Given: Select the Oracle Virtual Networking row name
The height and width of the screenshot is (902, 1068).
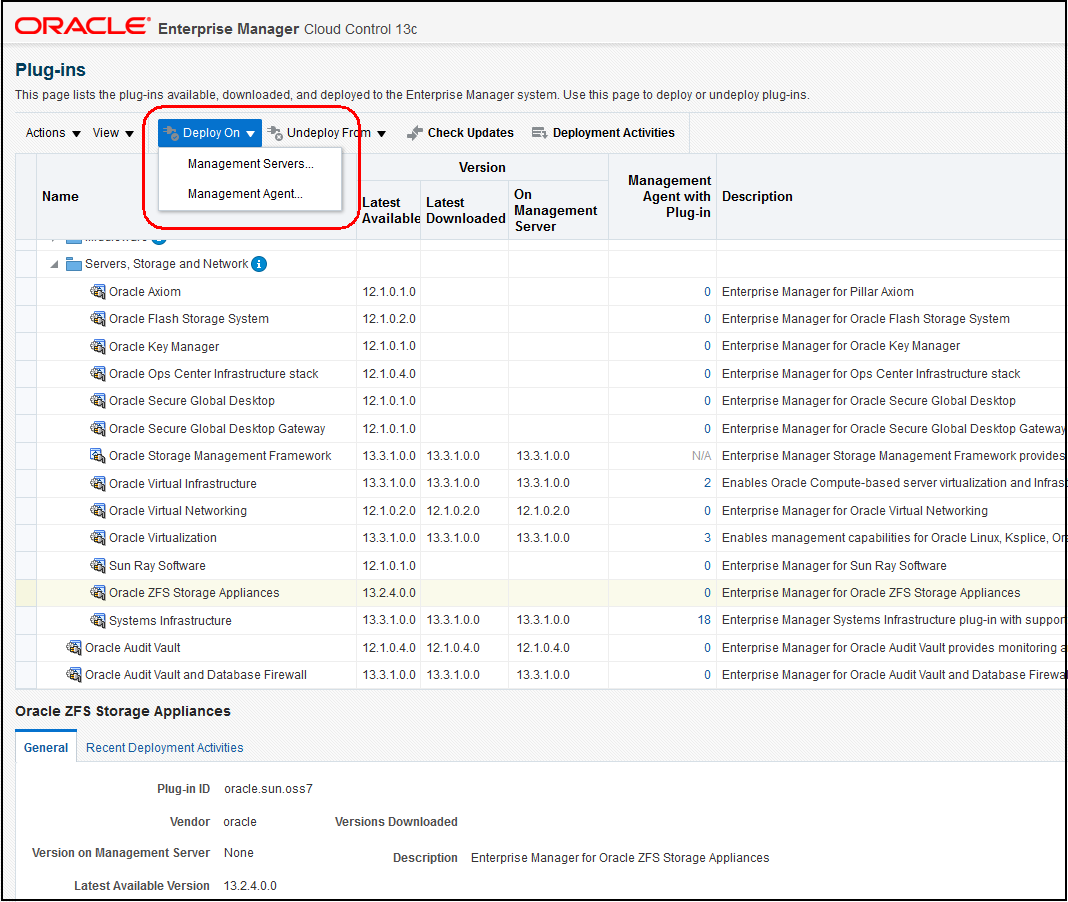Looking at the screenshot, I should (x=178, y=510).
